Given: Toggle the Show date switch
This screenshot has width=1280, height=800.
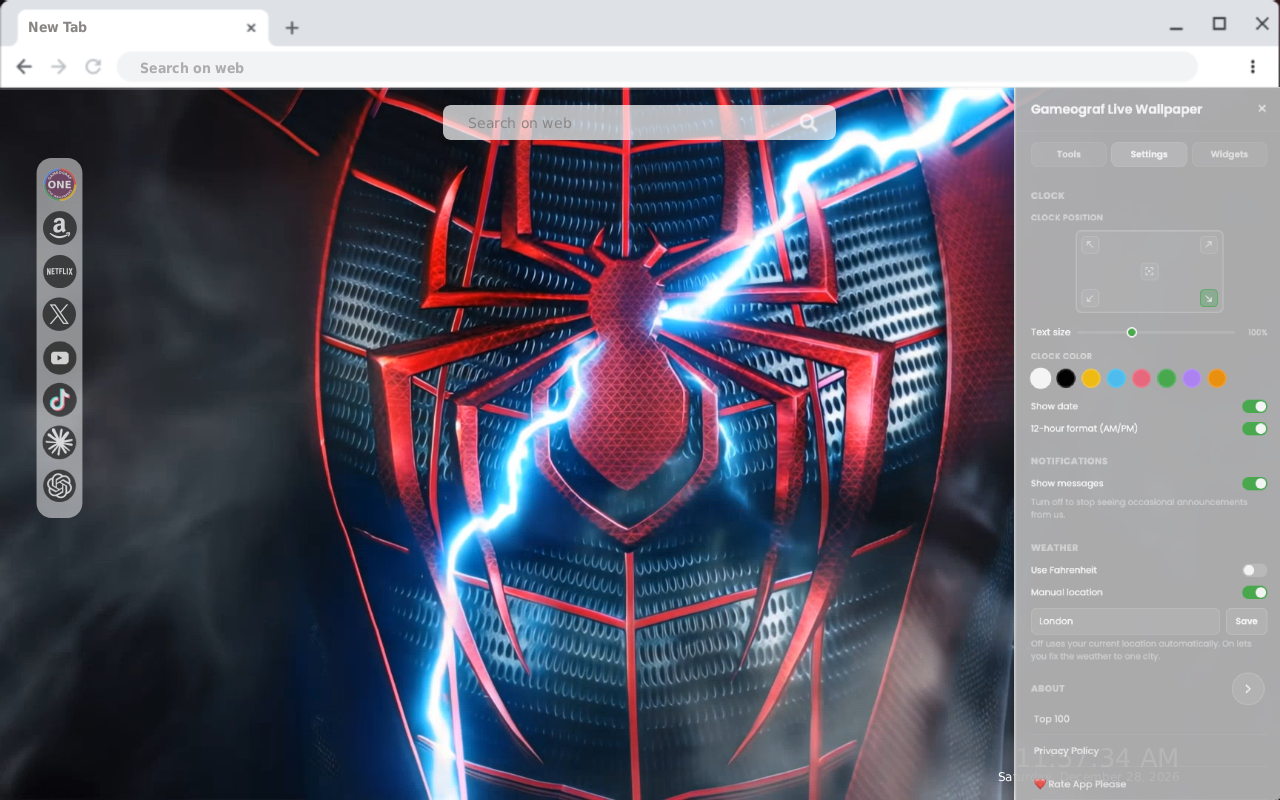Looking at the screenshot, I should (1254, 406).
